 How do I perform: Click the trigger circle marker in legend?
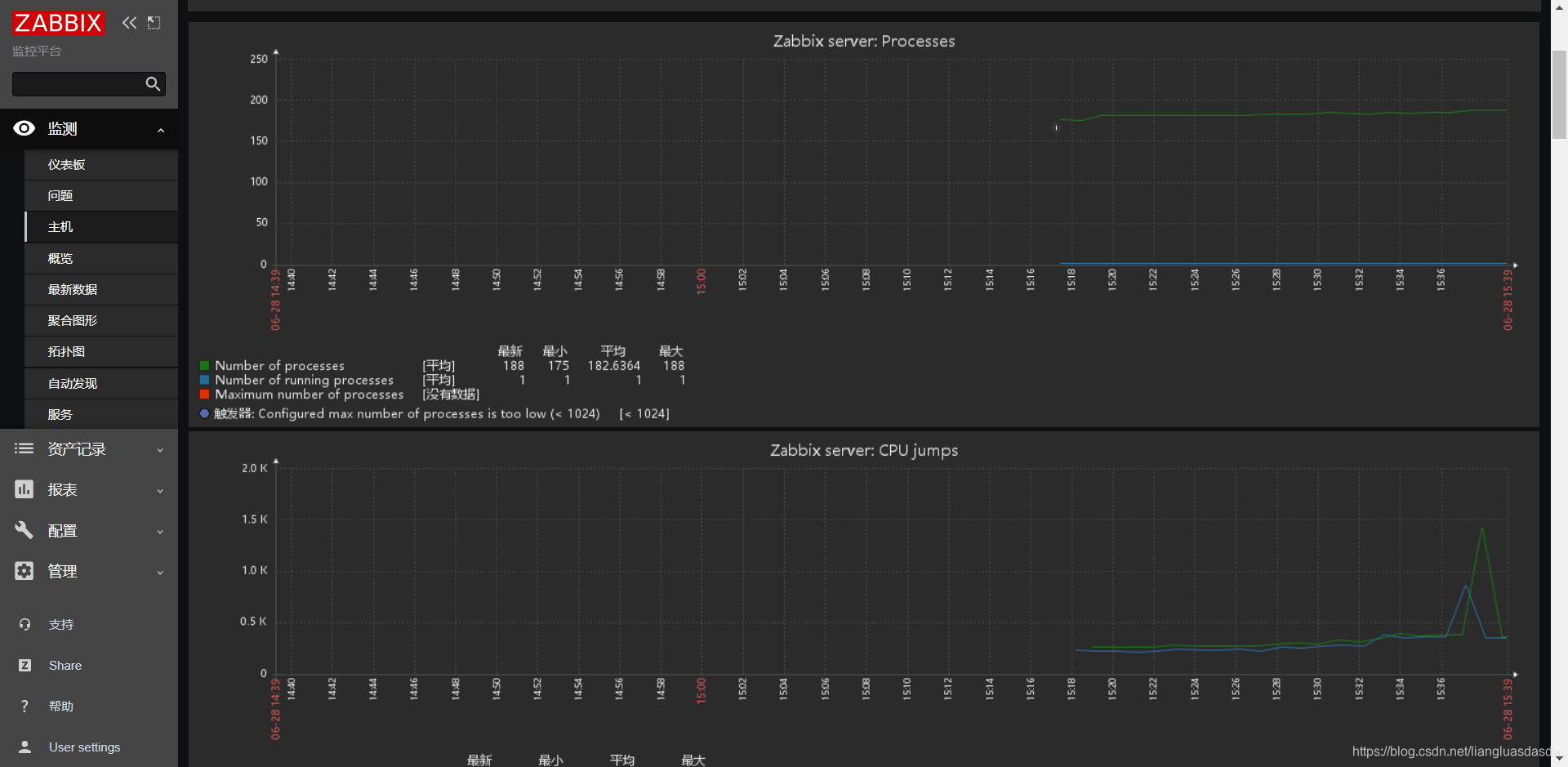click(204, 413)
